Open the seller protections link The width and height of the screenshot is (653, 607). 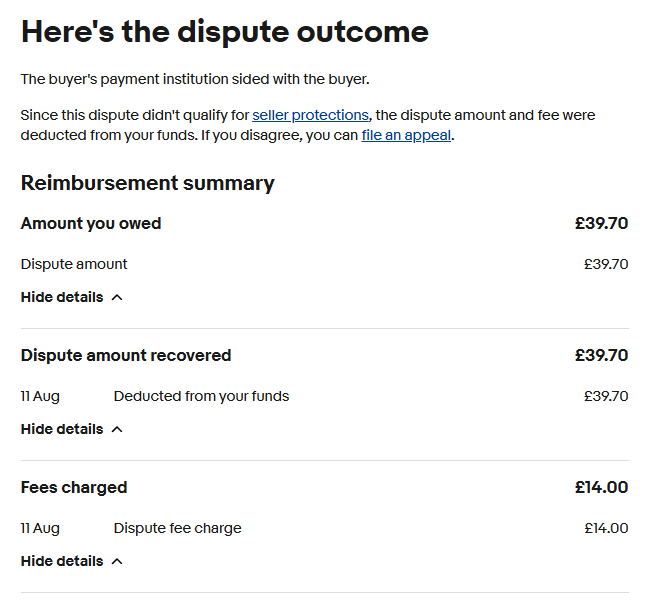pos(310,115)
